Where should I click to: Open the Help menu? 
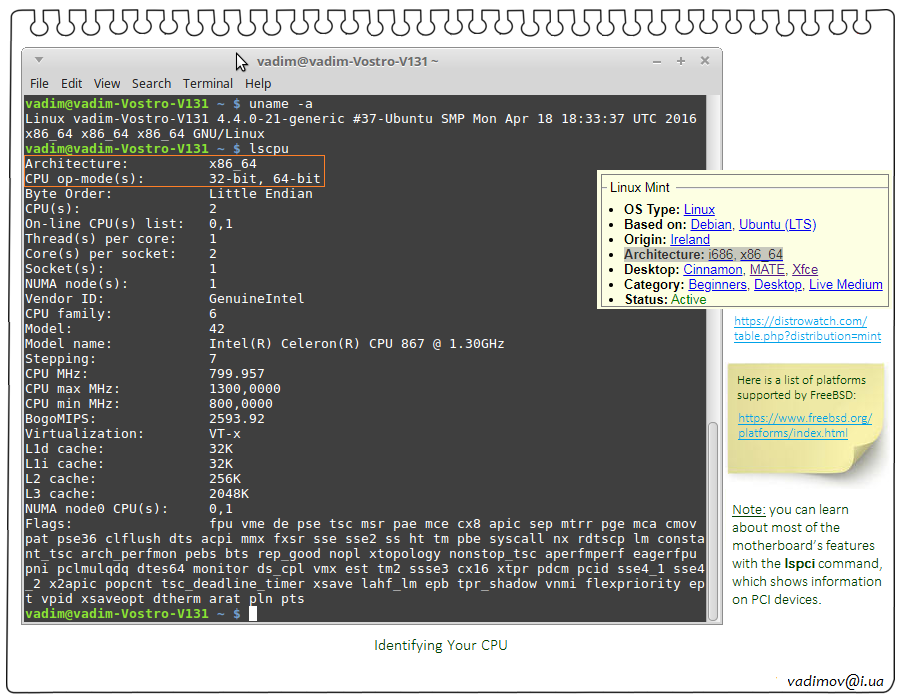pos(258,84)
